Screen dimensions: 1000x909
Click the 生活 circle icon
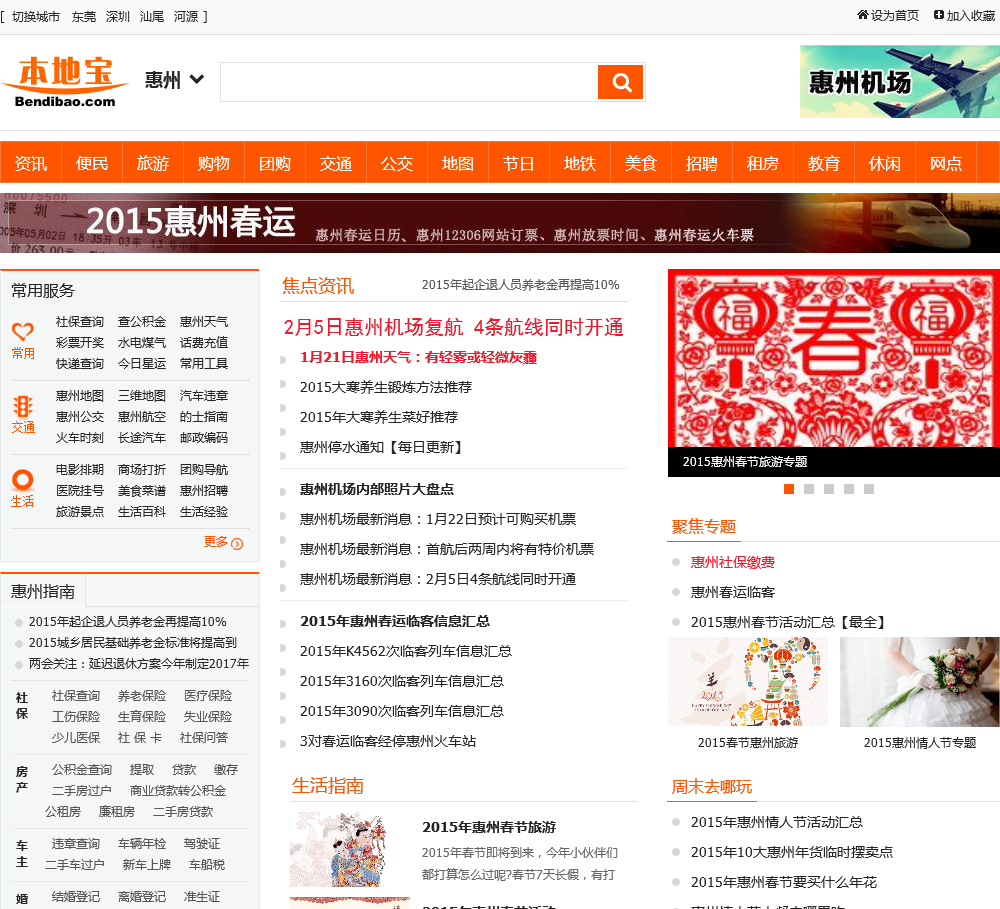pyautogui.click(x=23, y=480)
